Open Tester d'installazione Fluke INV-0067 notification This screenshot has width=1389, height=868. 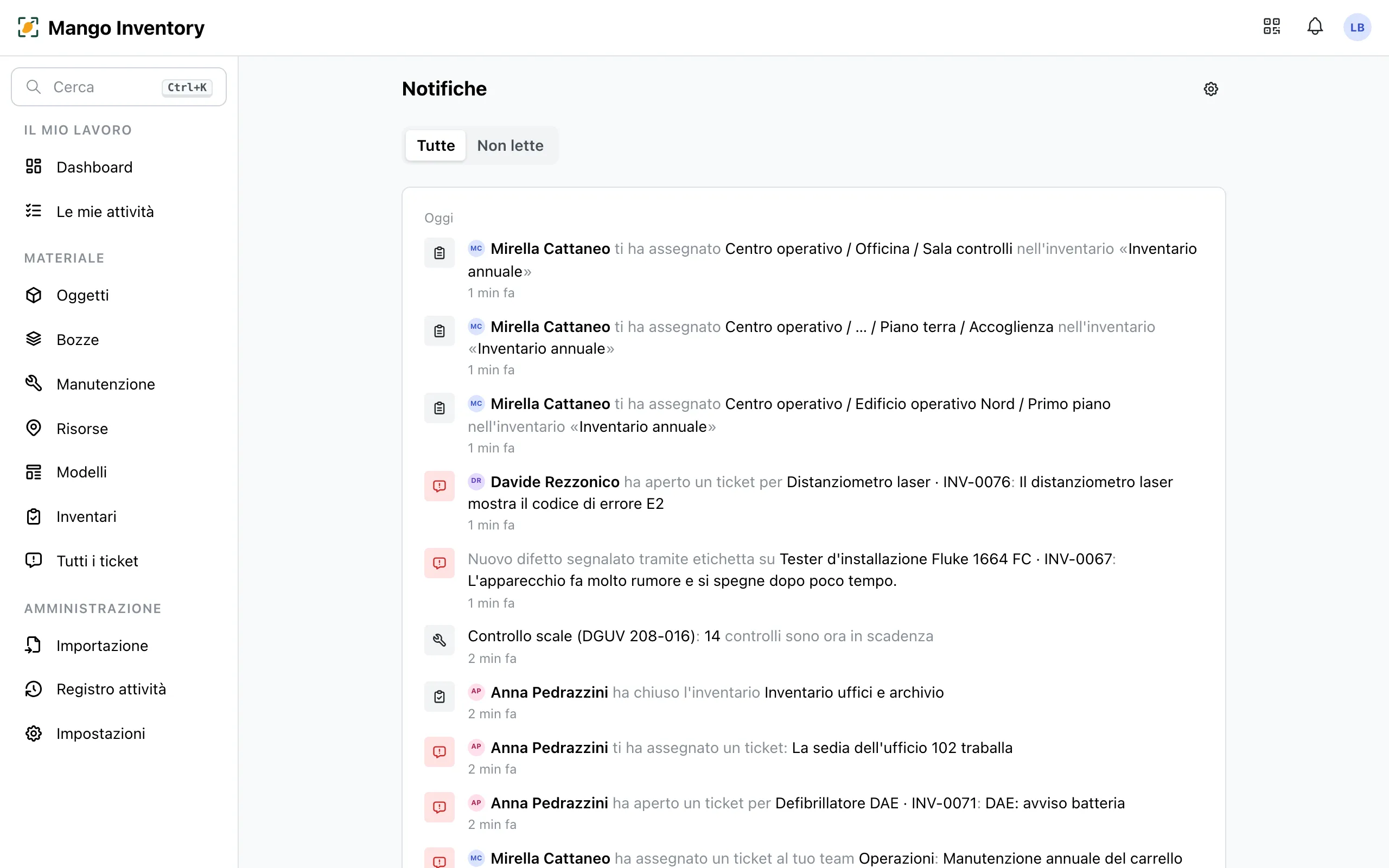coord(813,580)
